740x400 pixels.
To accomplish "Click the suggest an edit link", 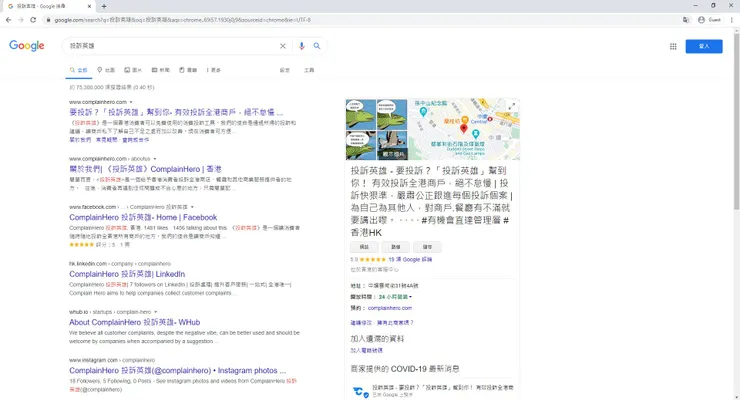I will click(361, 323).
